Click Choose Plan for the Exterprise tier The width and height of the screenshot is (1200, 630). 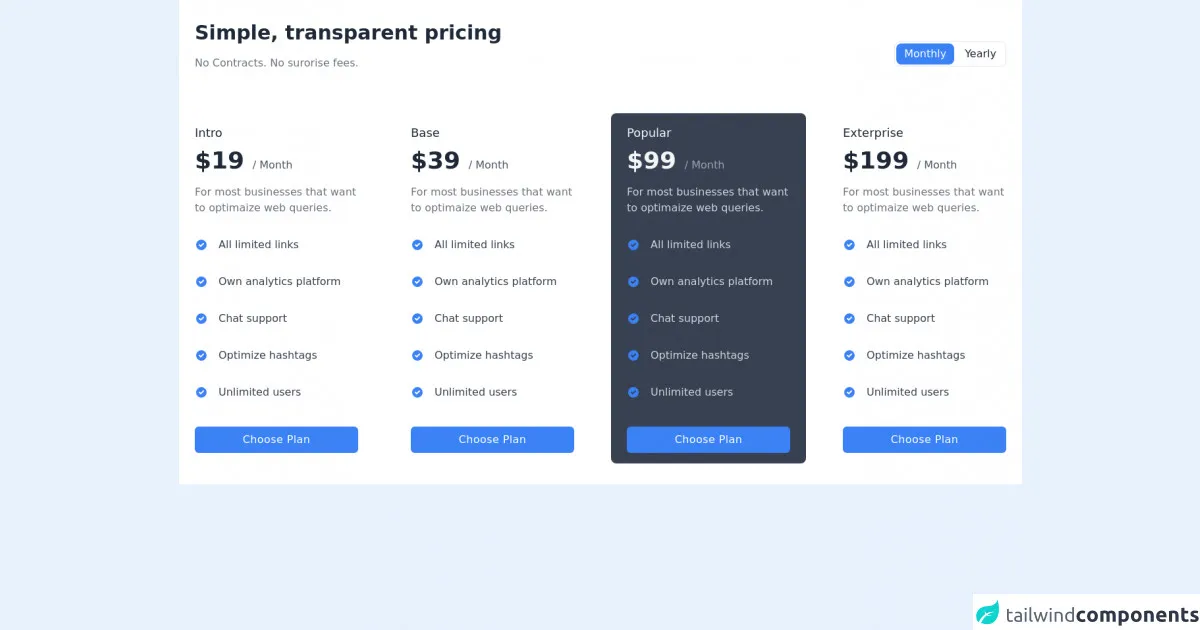point(924,440)
